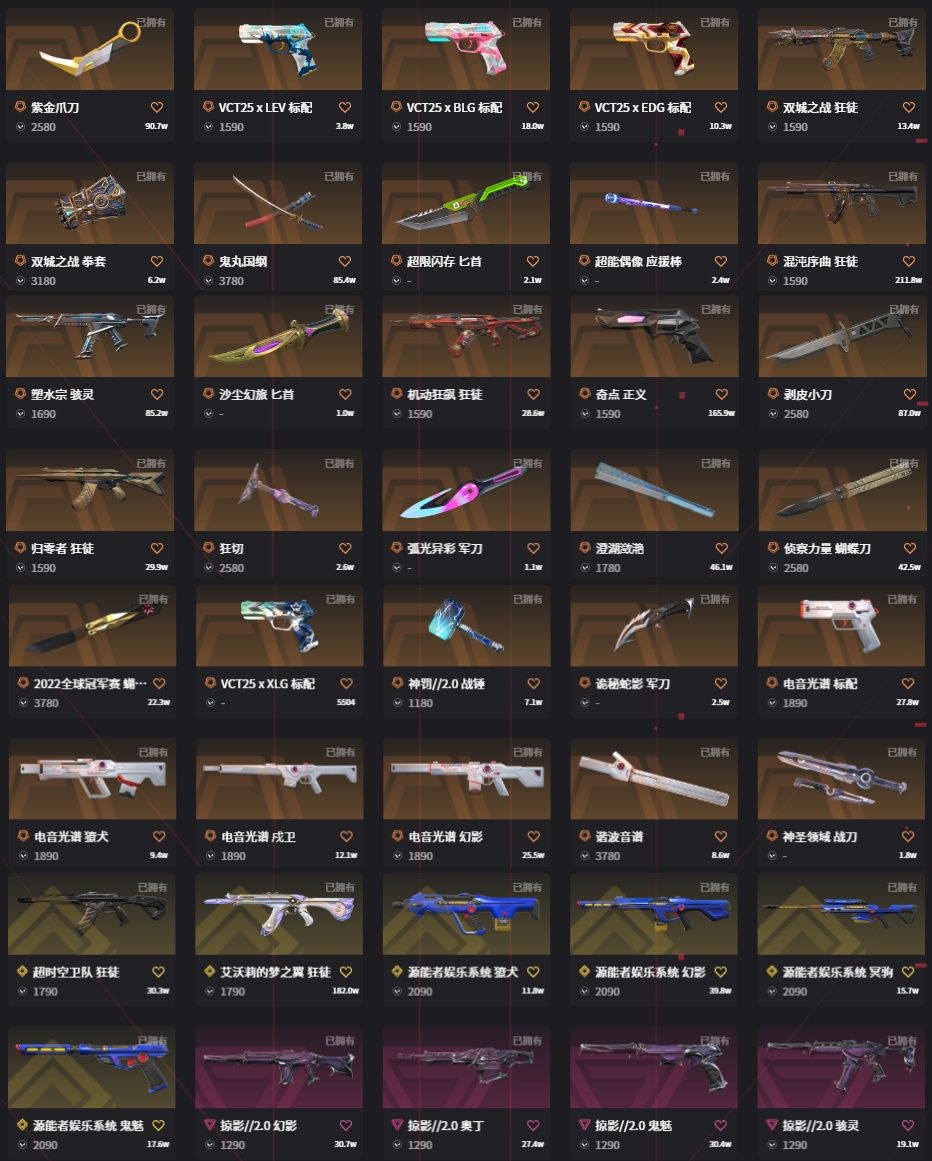
Task: Click the triangle tier icon beside 掠影//2.0 幻影
Action: coord(209,1125)
